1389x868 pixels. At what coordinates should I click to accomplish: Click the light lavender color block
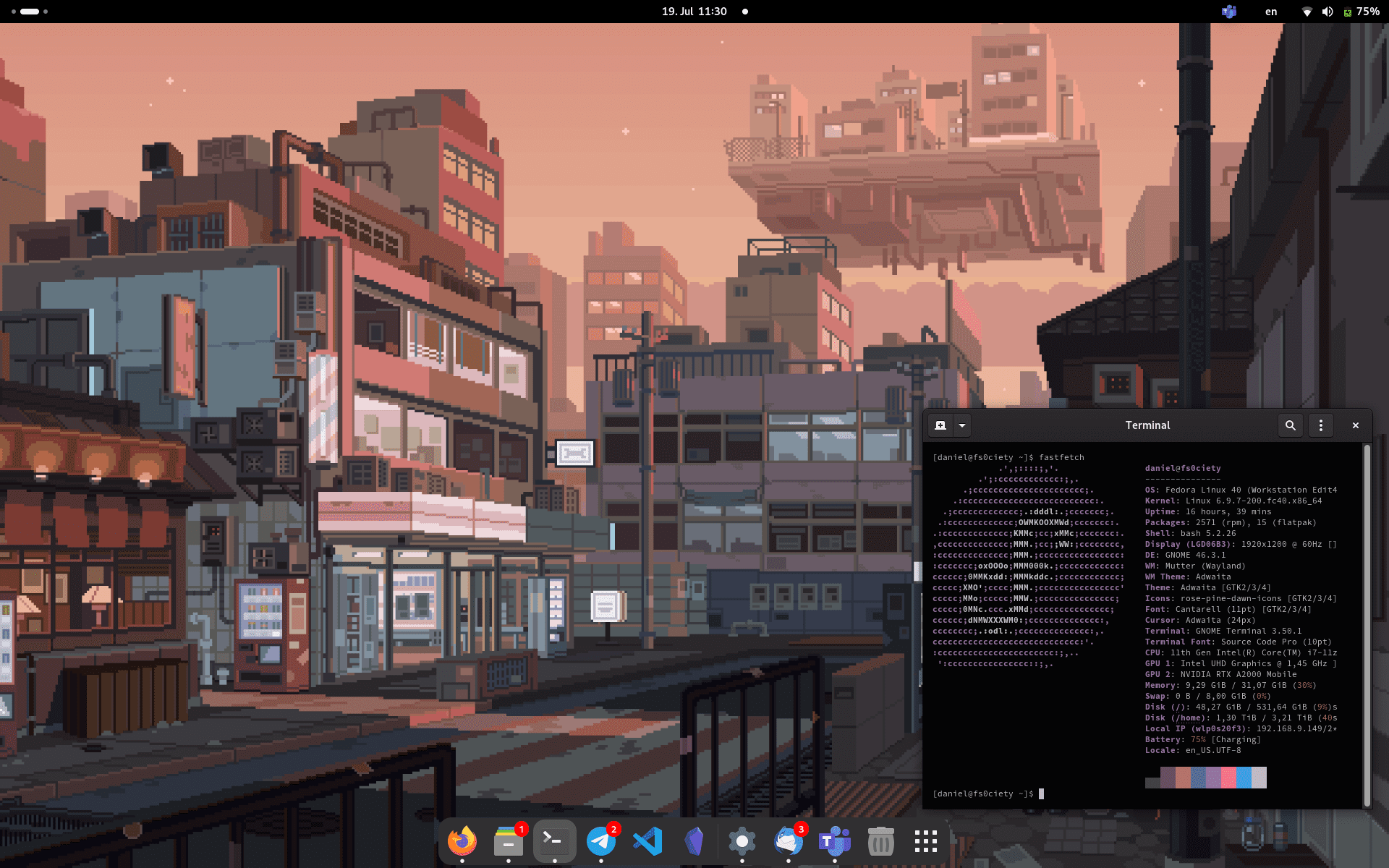pos(1259,778)
